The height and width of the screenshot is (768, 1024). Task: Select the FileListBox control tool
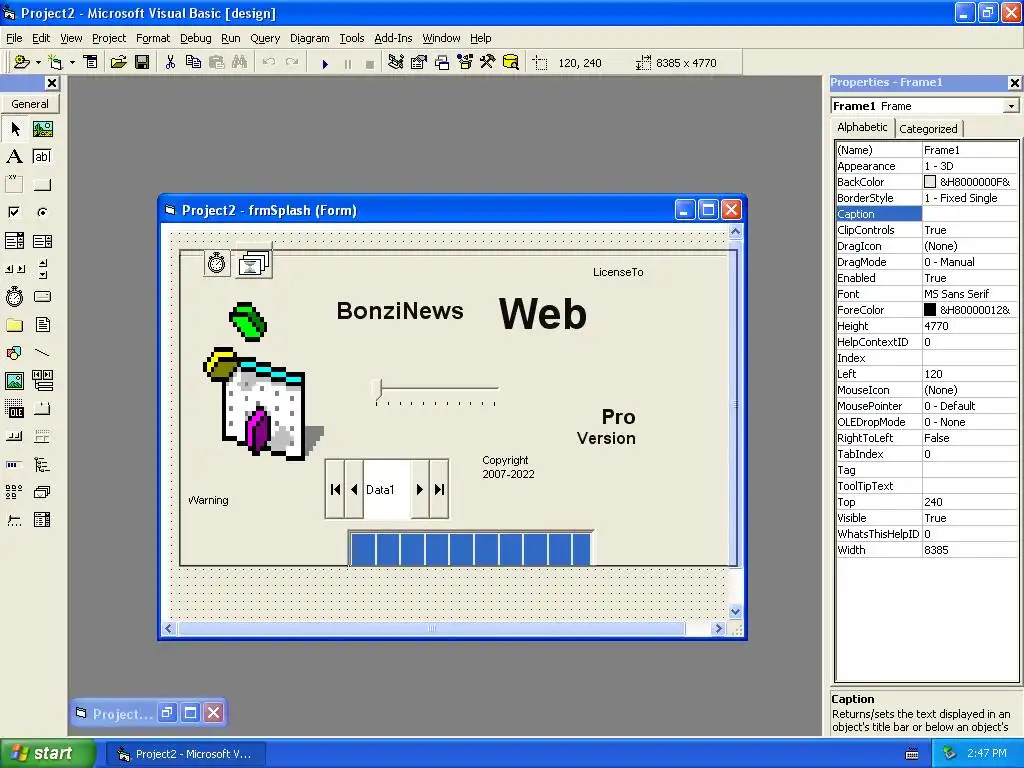(x=42, y=325)
